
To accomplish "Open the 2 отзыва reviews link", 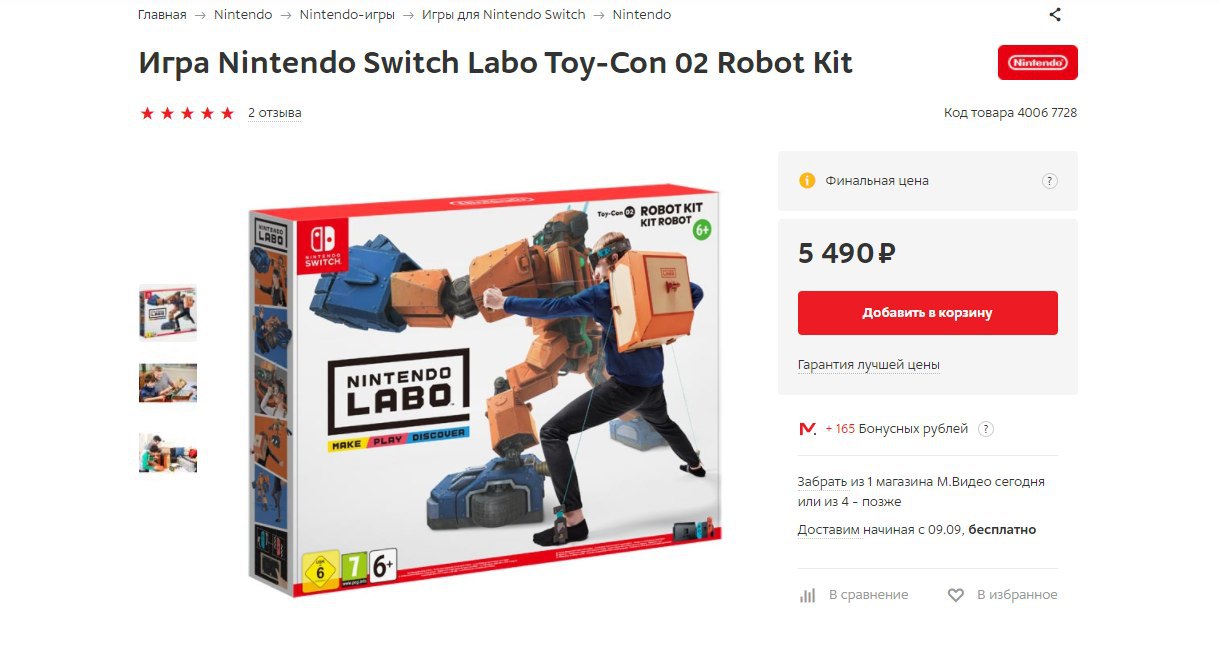I will pyautogui.click(x=275, y=113).
